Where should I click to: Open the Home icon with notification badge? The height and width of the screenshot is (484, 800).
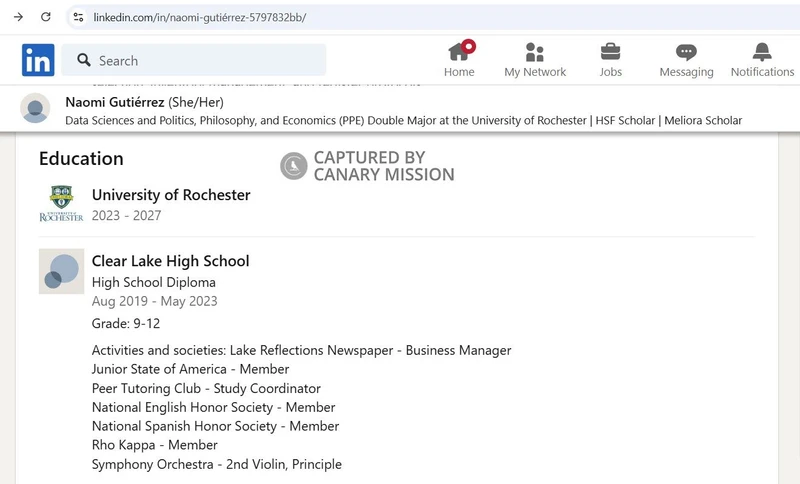coord(461,51)
